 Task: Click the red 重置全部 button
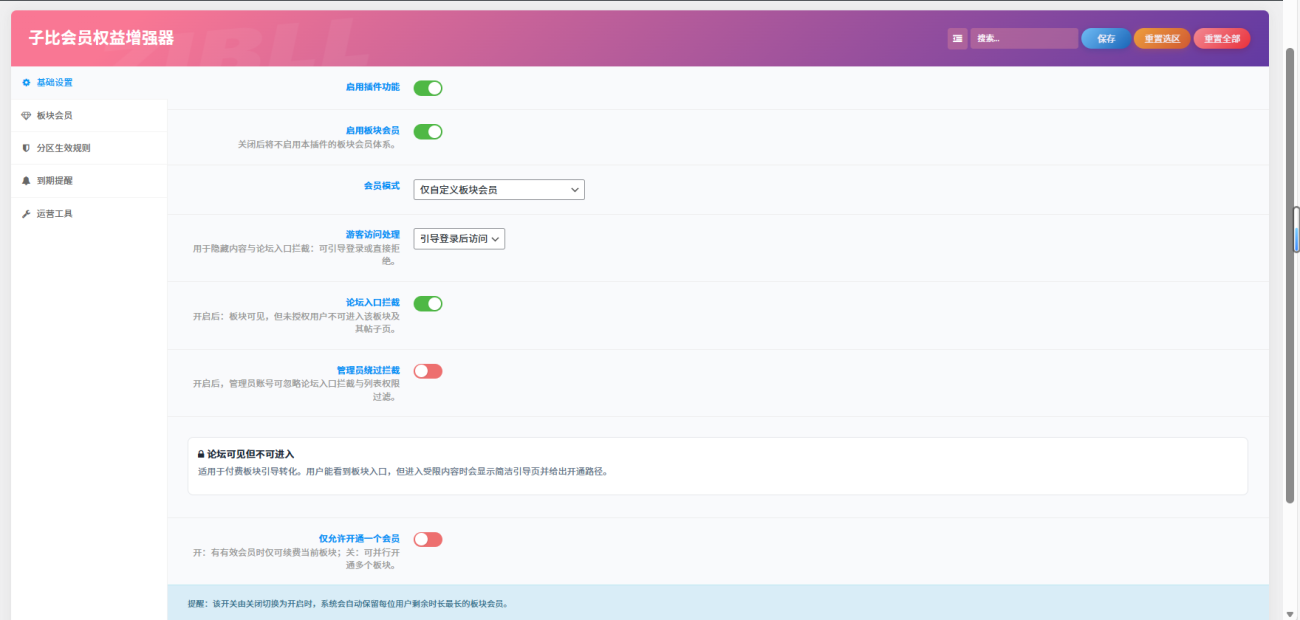(1221, 39)
